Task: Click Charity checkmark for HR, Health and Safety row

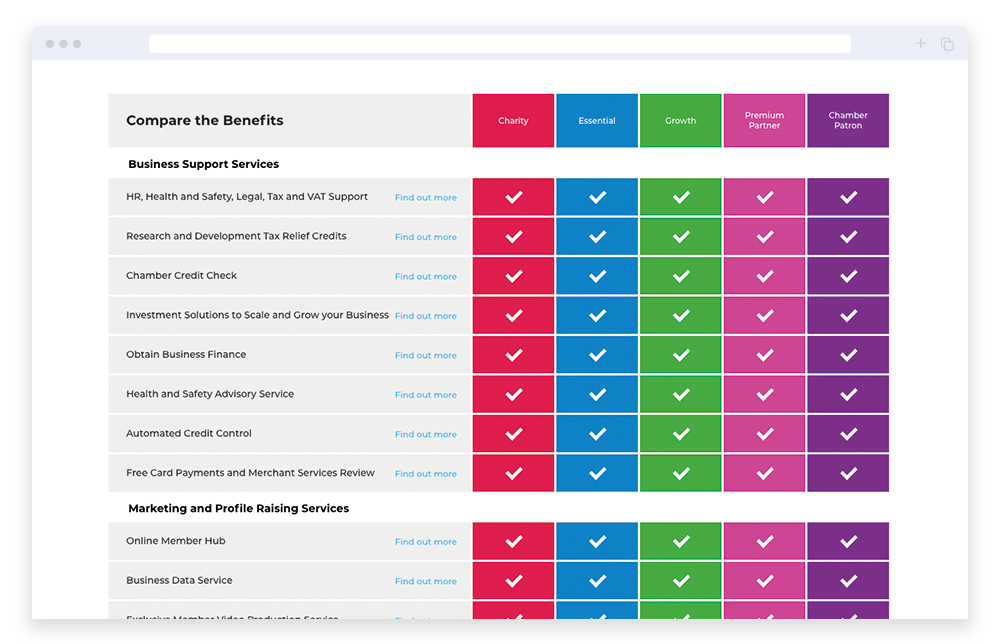Action: 513,197
